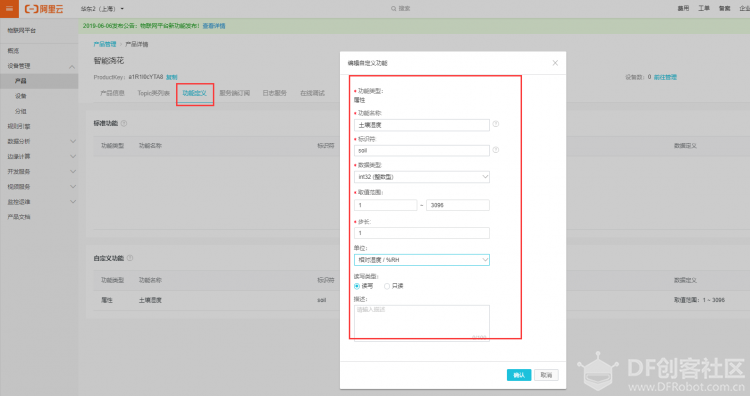This screenshot has height=396, width=750.
Task: Click the top search box
Action: [401, 9]
